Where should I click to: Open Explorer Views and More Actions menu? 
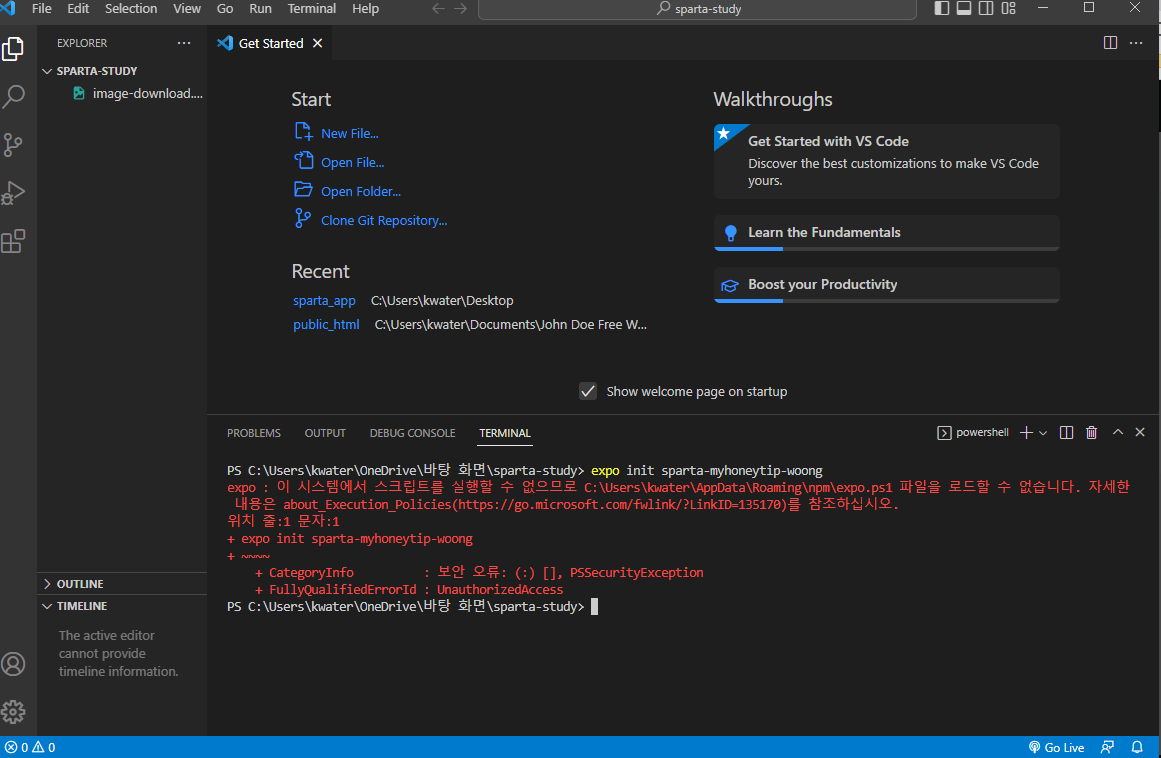pyautogui.click(x=184, y=43)
